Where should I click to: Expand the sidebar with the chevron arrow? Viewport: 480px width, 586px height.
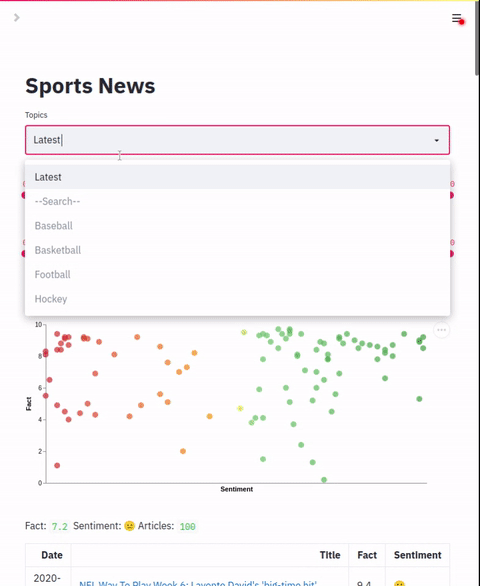(16, 18)
